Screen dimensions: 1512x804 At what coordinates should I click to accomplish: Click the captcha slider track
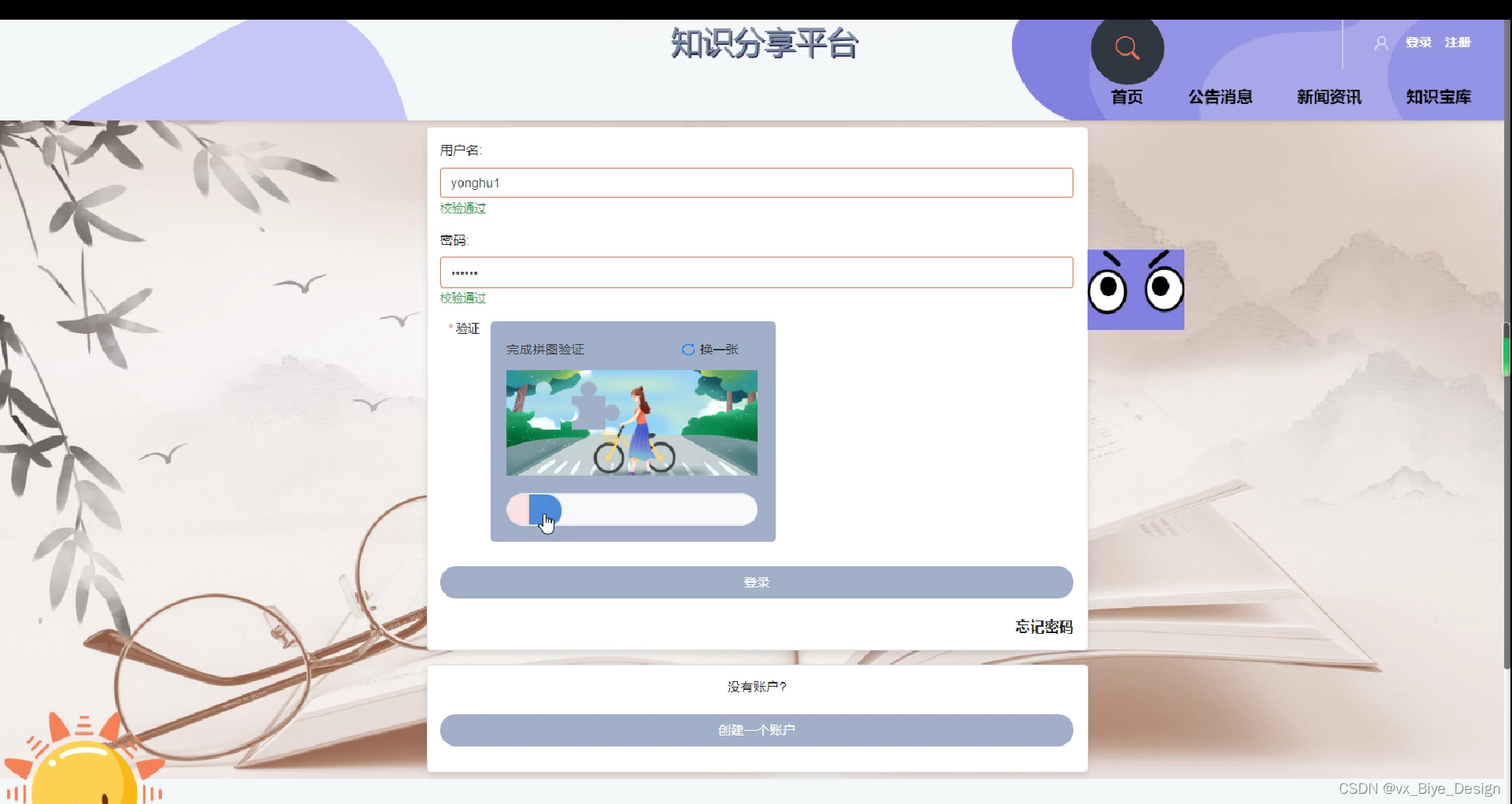pos(632,510)
